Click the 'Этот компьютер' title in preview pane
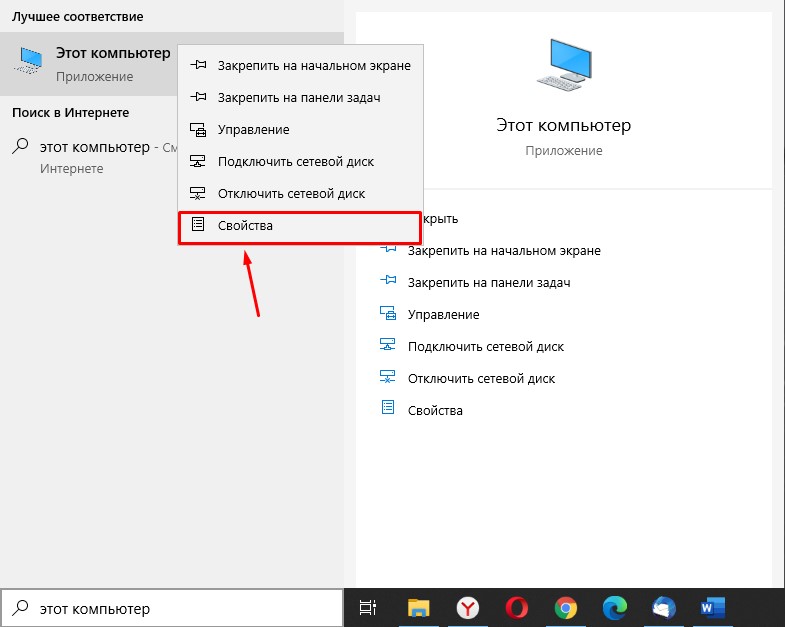Screen dimensions: 785x627 564,125
